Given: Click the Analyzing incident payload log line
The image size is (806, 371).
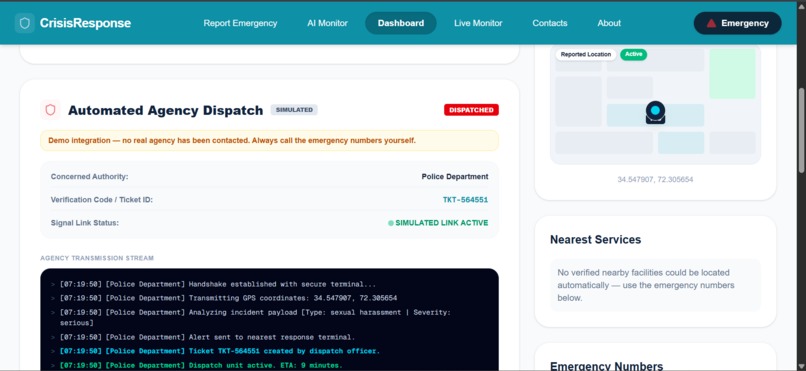Looking at the screenshot, I should 255,318.
